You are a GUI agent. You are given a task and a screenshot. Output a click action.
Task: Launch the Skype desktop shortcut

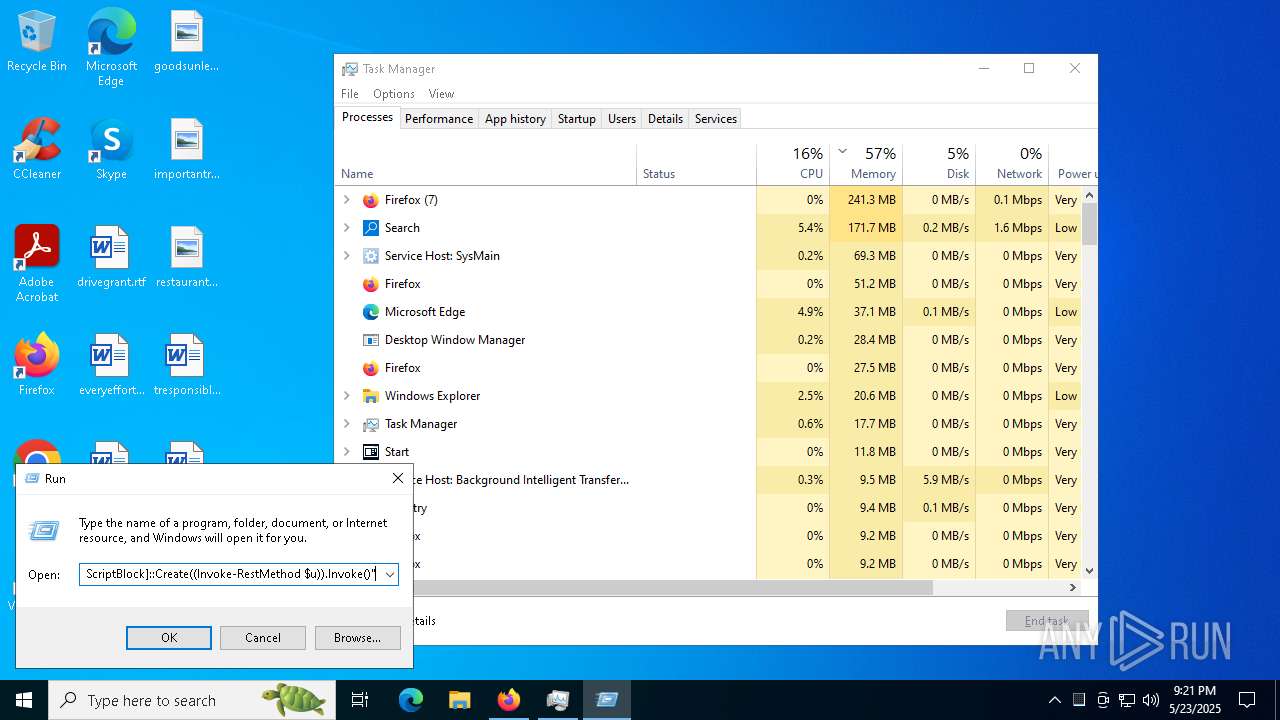pos(111,150)
